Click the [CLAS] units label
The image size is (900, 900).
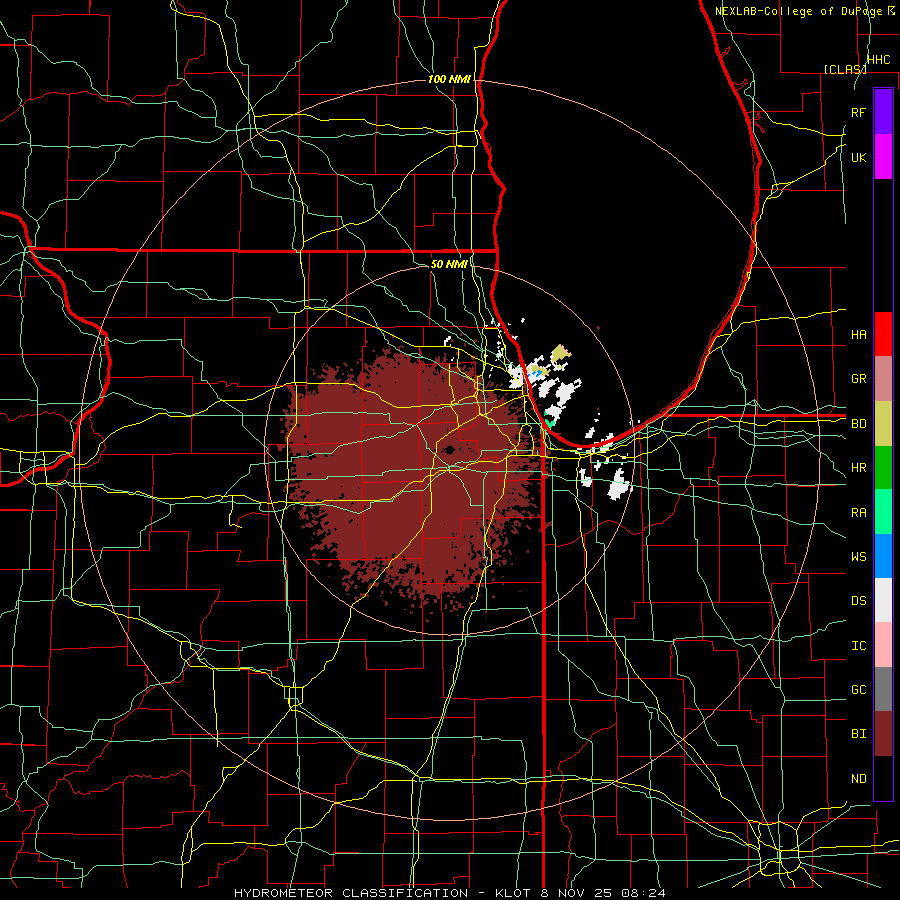tap(845, 69)
